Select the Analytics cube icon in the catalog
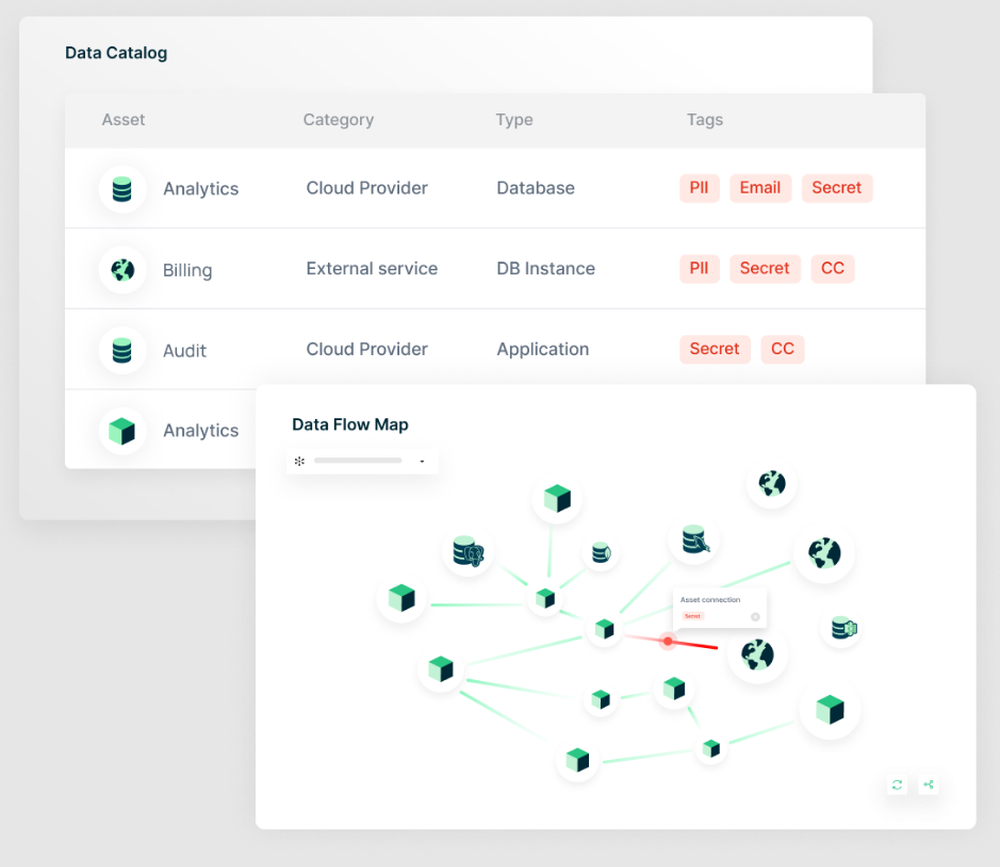The height and width of the screenshot is (867, 1000). [x=122, y=430]
